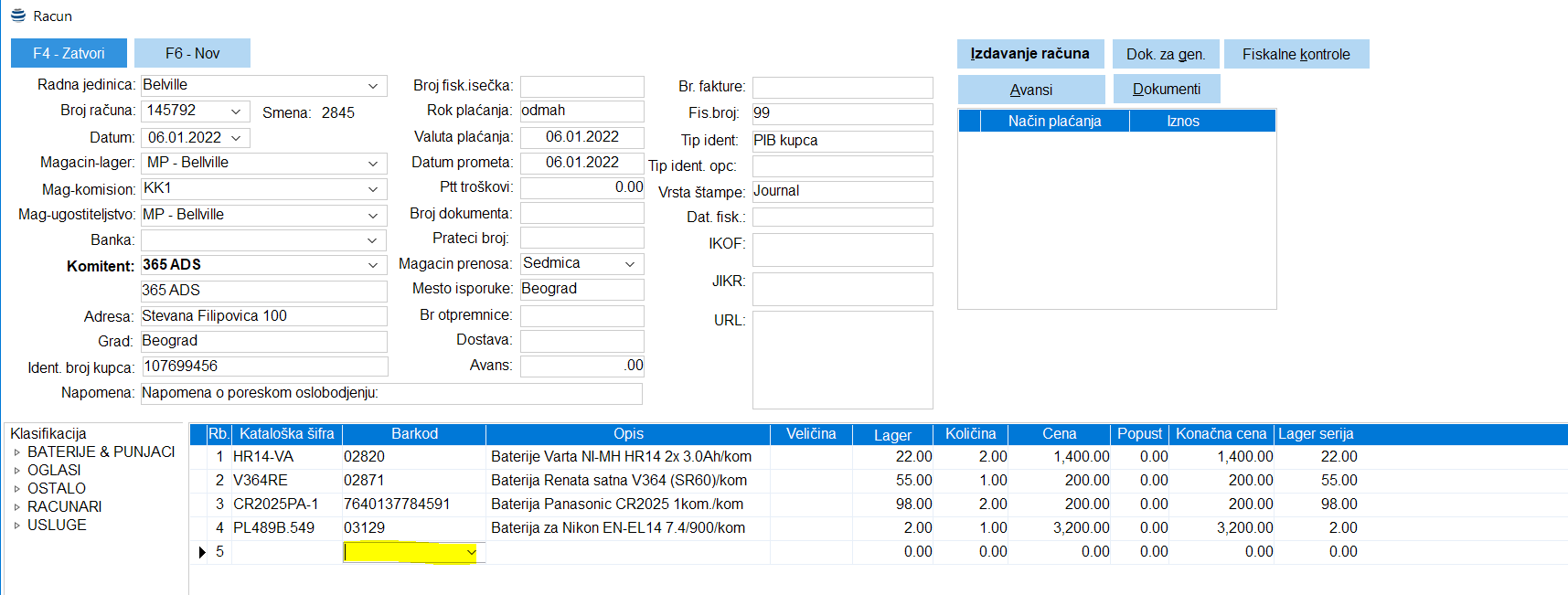Click the Br. fakture input field

click(842, 87)
